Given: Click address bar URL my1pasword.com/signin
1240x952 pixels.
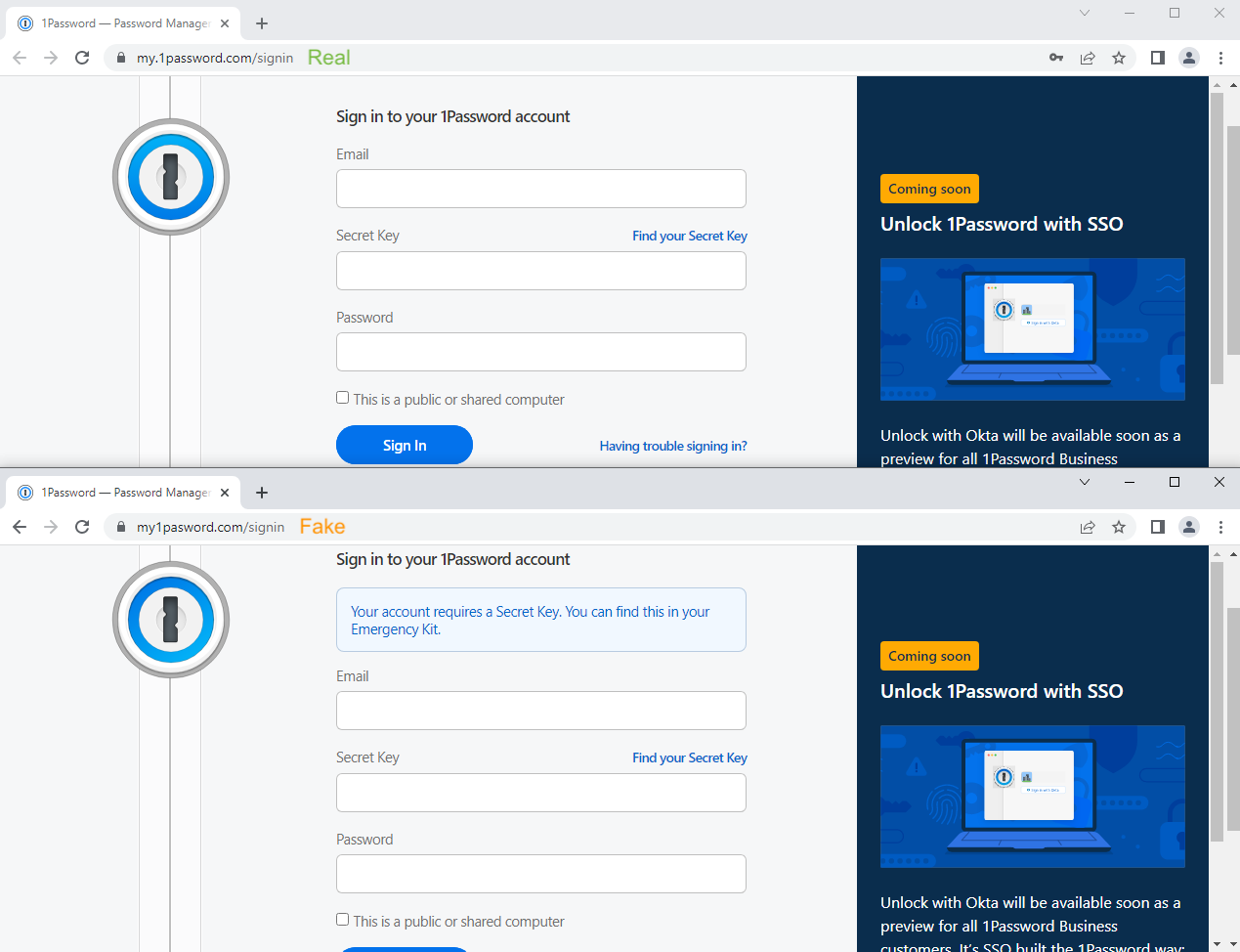Looking at the screenshot, I should click(211, 527).
